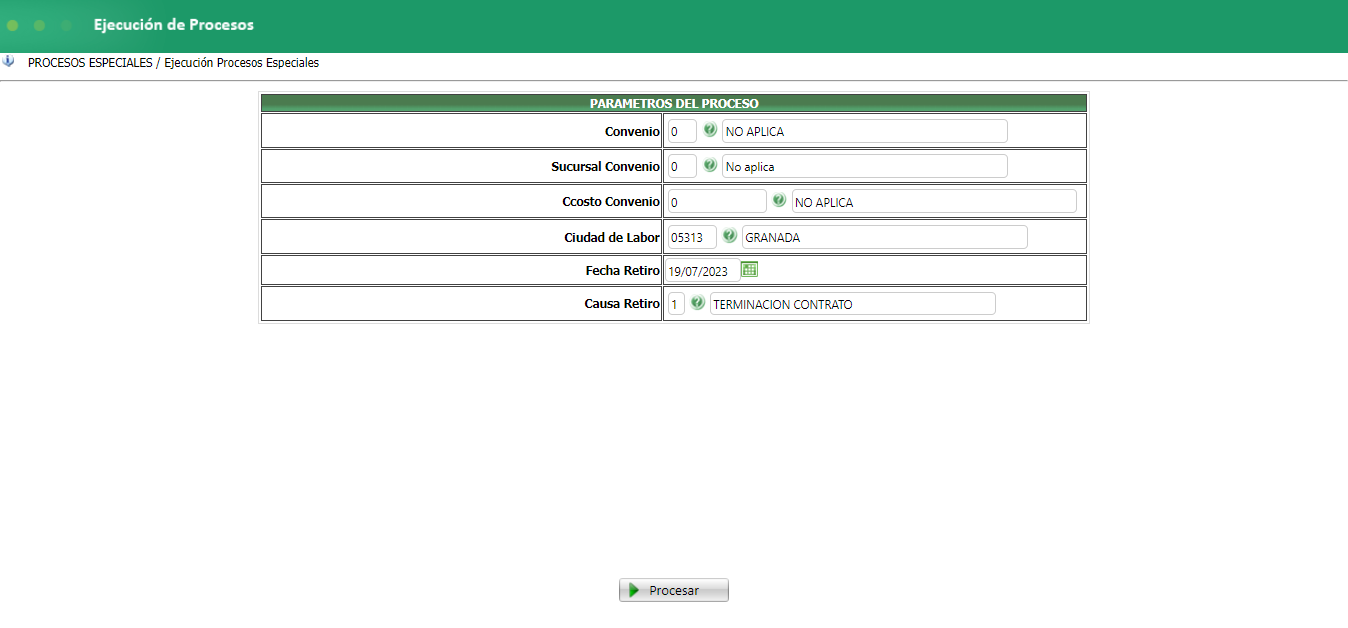Click the Convenio label
Viewport: 1348px width, 628px height.
(x=632, y=131)
